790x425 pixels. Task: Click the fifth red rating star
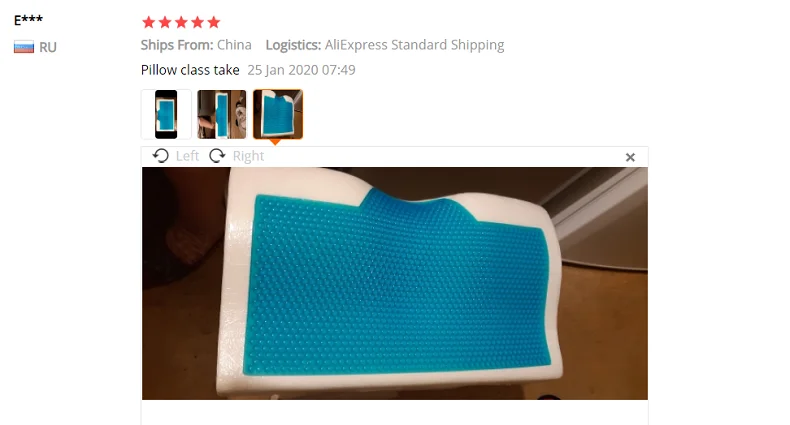point(214,22)
